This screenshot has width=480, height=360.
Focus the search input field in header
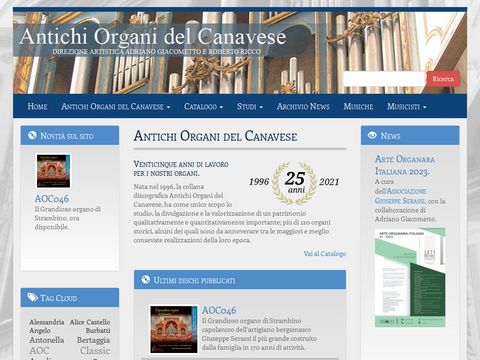coord(385,79)
